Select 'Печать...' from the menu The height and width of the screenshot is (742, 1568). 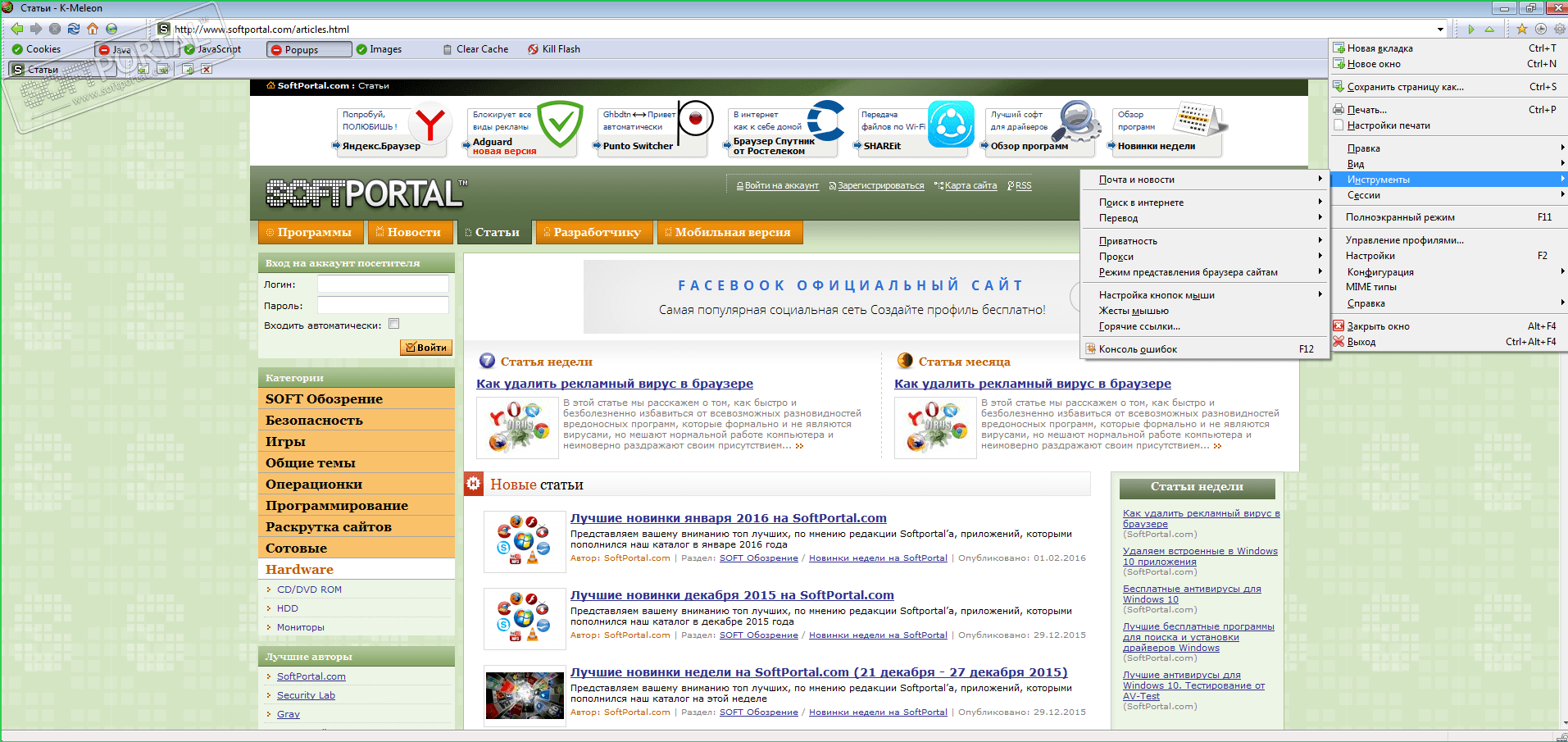tap(1448, 110)
